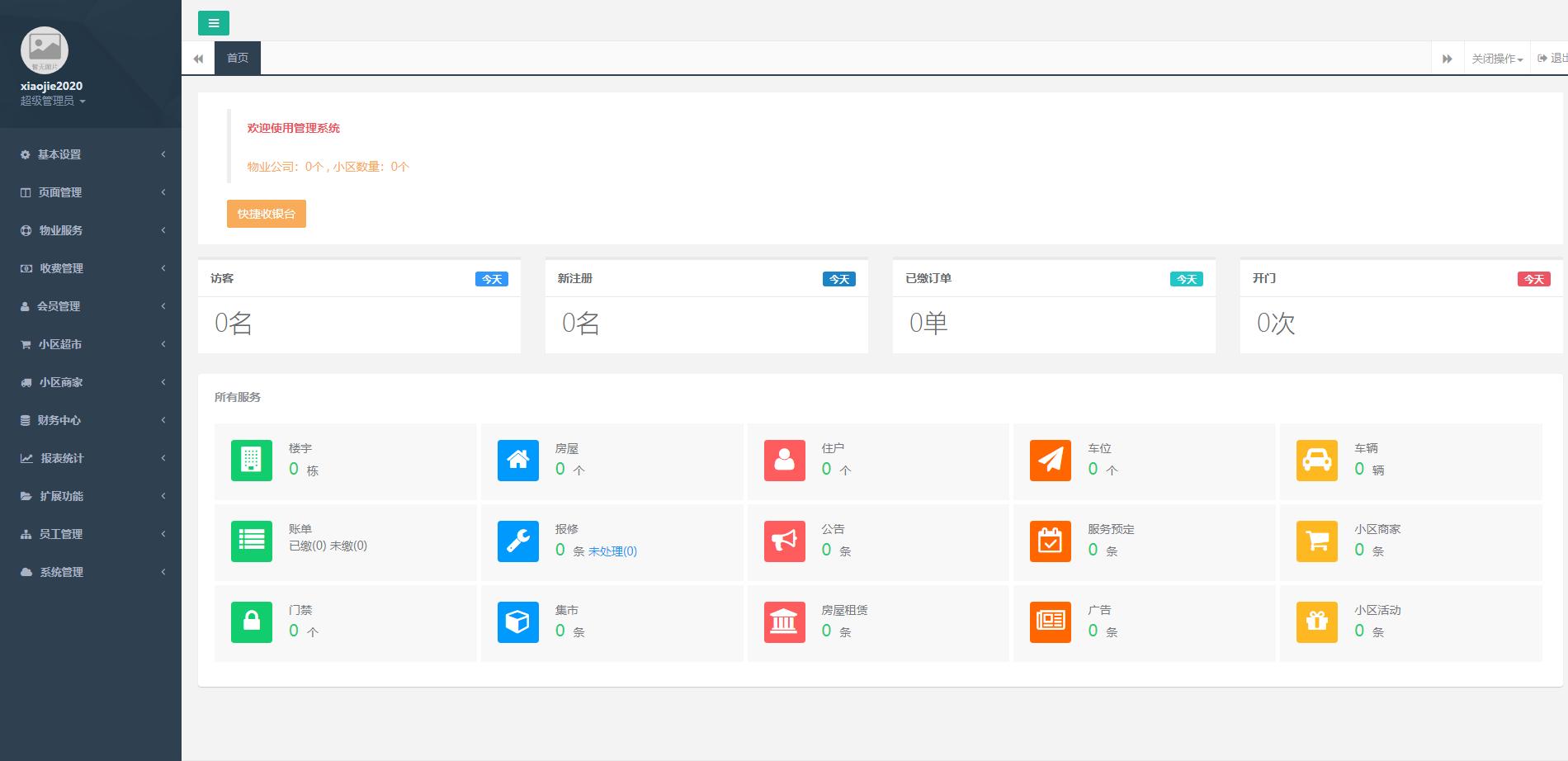
Task: Click the 欢迎使用管理系统 welcome text
Action: coord(294,128)
